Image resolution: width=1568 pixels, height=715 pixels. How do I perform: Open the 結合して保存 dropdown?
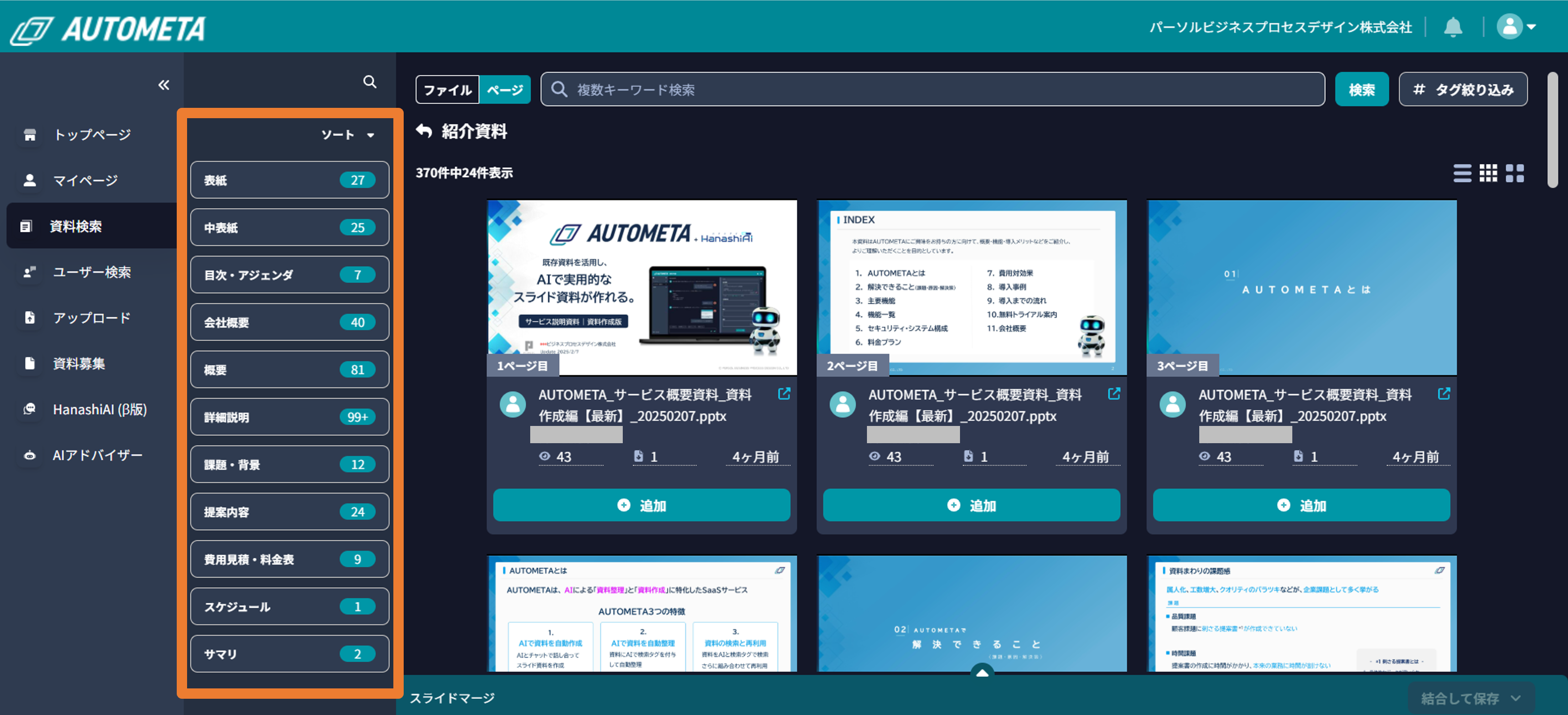tap(1471, 698)
